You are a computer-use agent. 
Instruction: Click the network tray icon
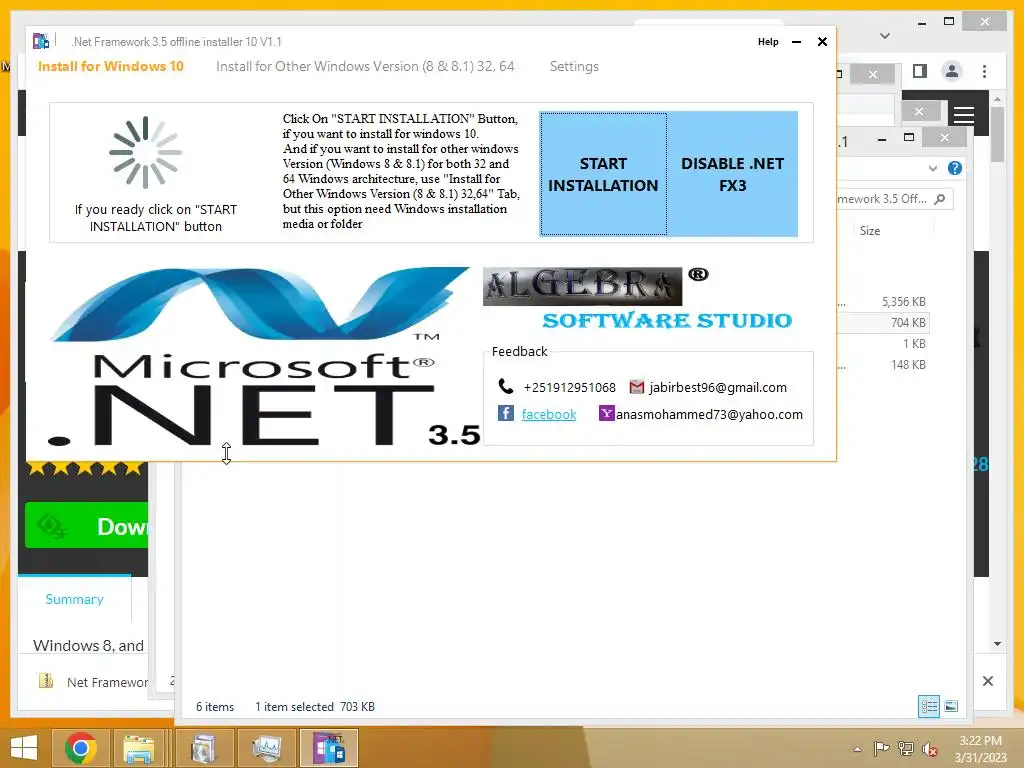tap(905, 749)
